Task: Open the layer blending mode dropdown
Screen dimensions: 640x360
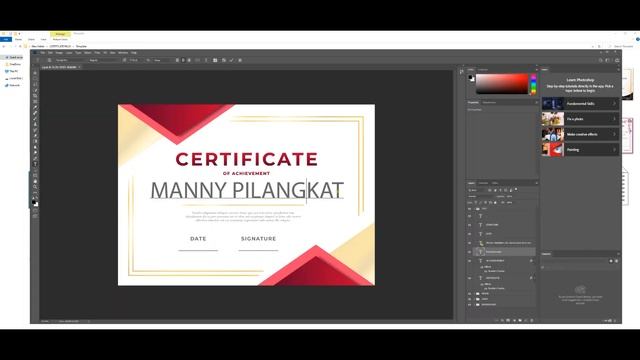Action: [x=480, y=196]
